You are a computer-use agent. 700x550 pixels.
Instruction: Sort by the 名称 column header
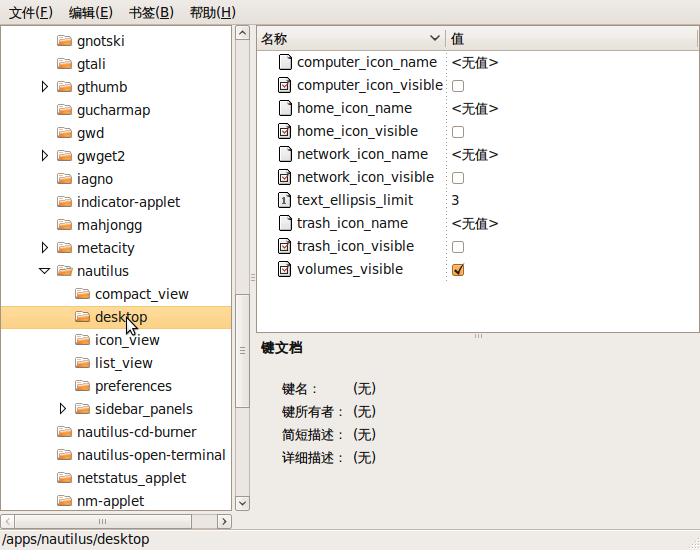tap(351, 39)
